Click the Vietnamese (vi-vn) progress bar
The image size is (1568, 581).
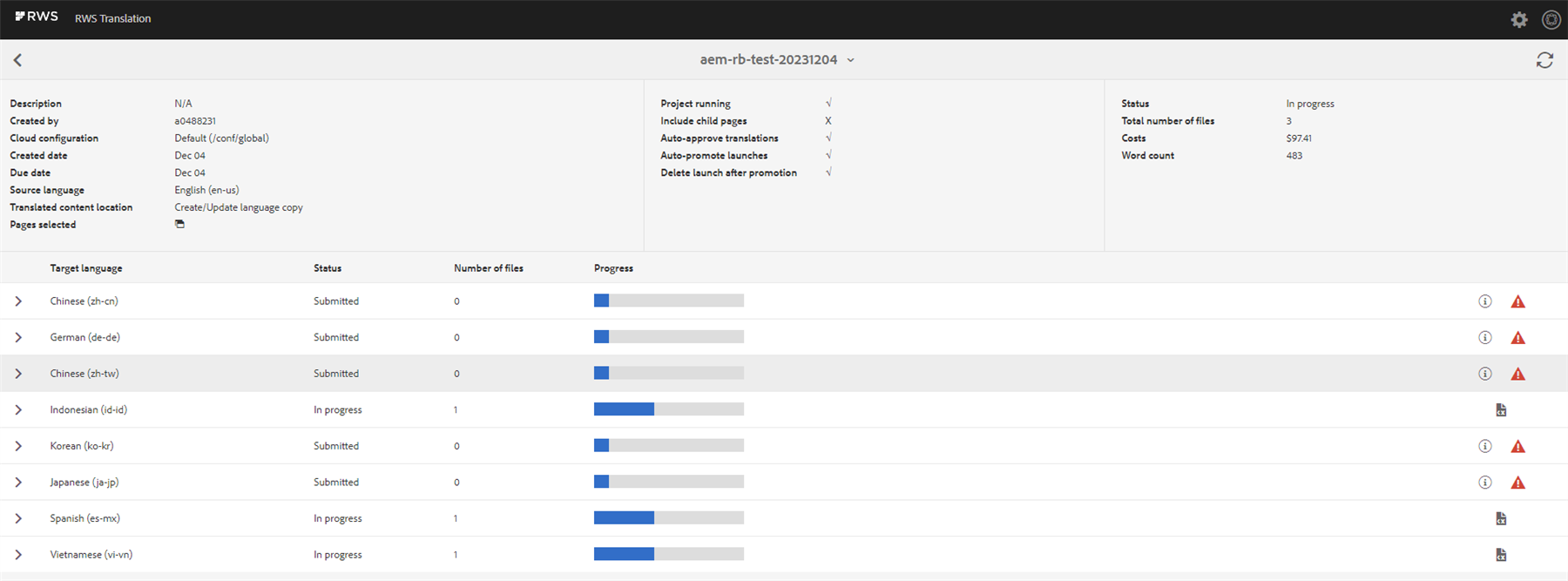(x=669, y=554)
